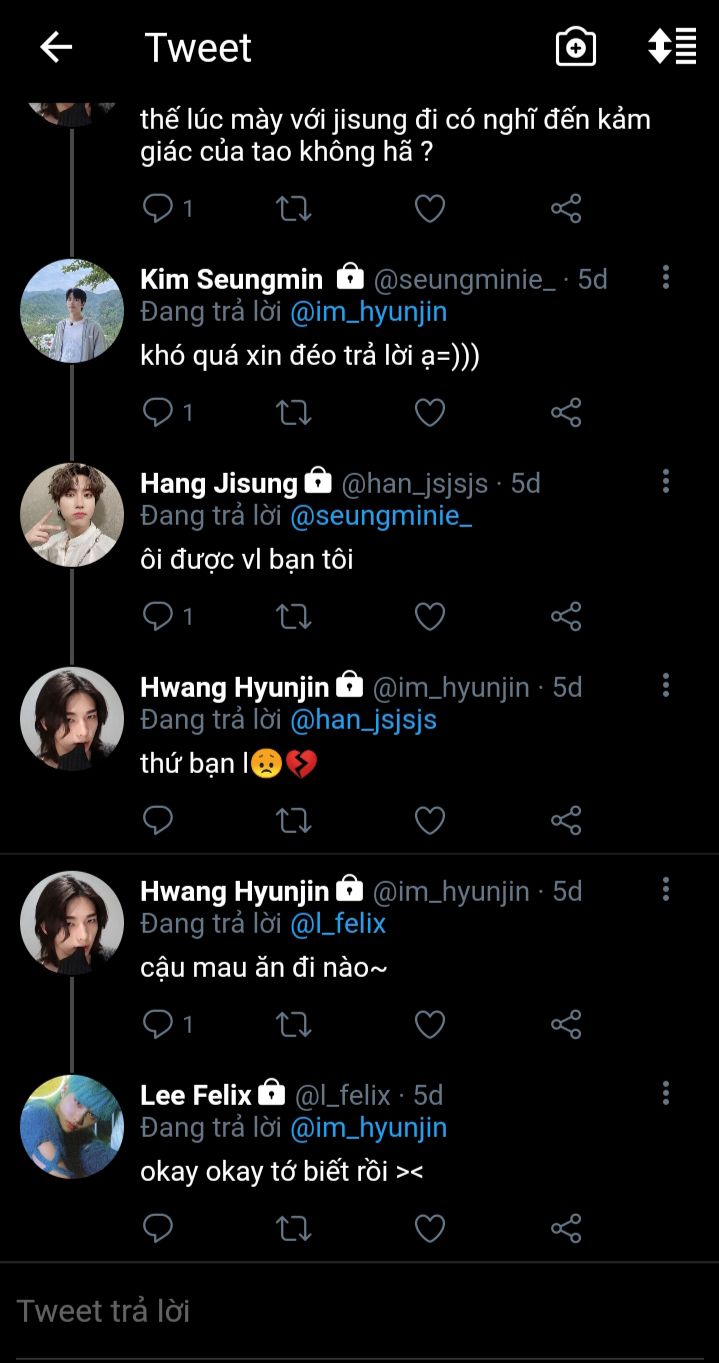Open more options for Hang Jisung's tweet
This screenshot has width=719, height=1363.
click(x=665, y=482)
